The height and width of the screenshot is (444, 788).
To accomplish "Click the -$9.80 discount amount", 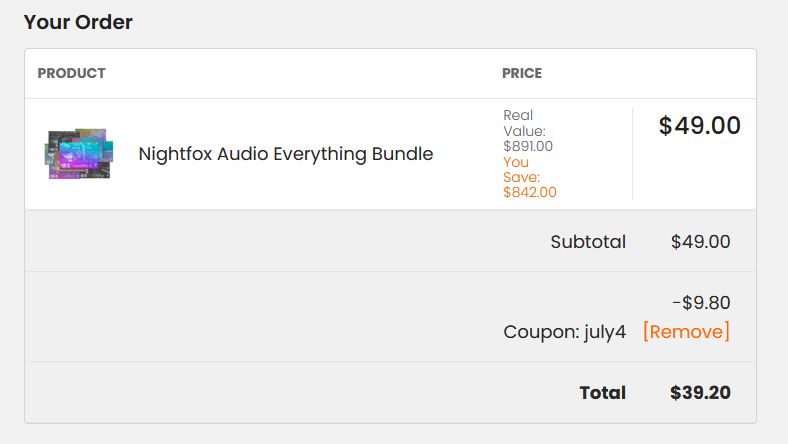I will (701, 303).
